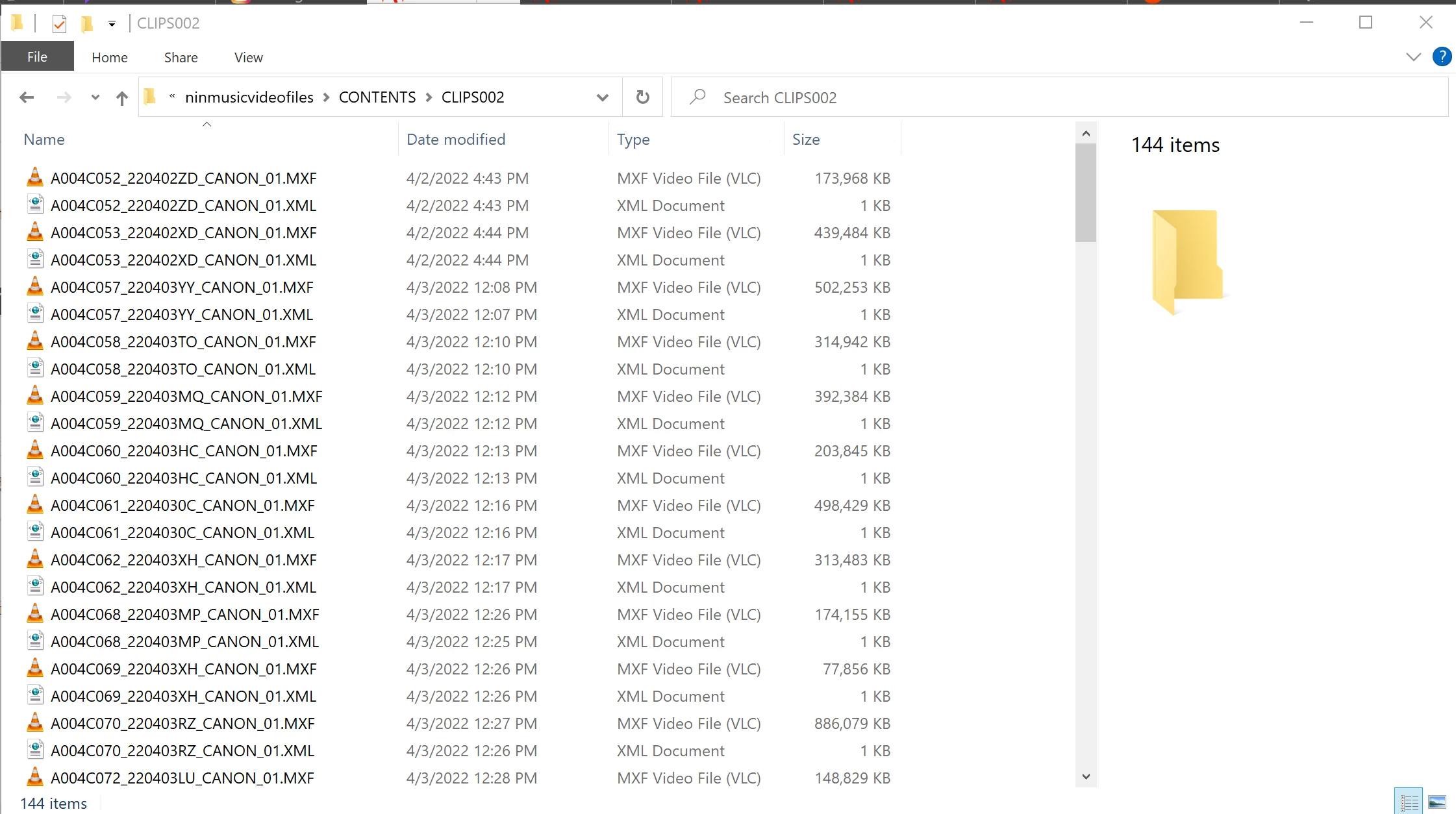
Task: Switch to Large icons view layout
Action: pyautogui.click(x=1437, y=802)
